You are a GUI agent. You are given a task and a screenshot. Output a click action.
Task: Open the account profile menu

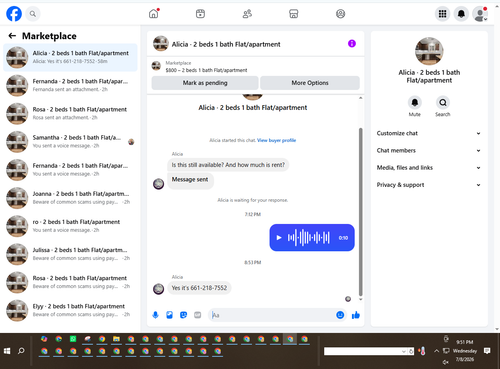(480, 14)
